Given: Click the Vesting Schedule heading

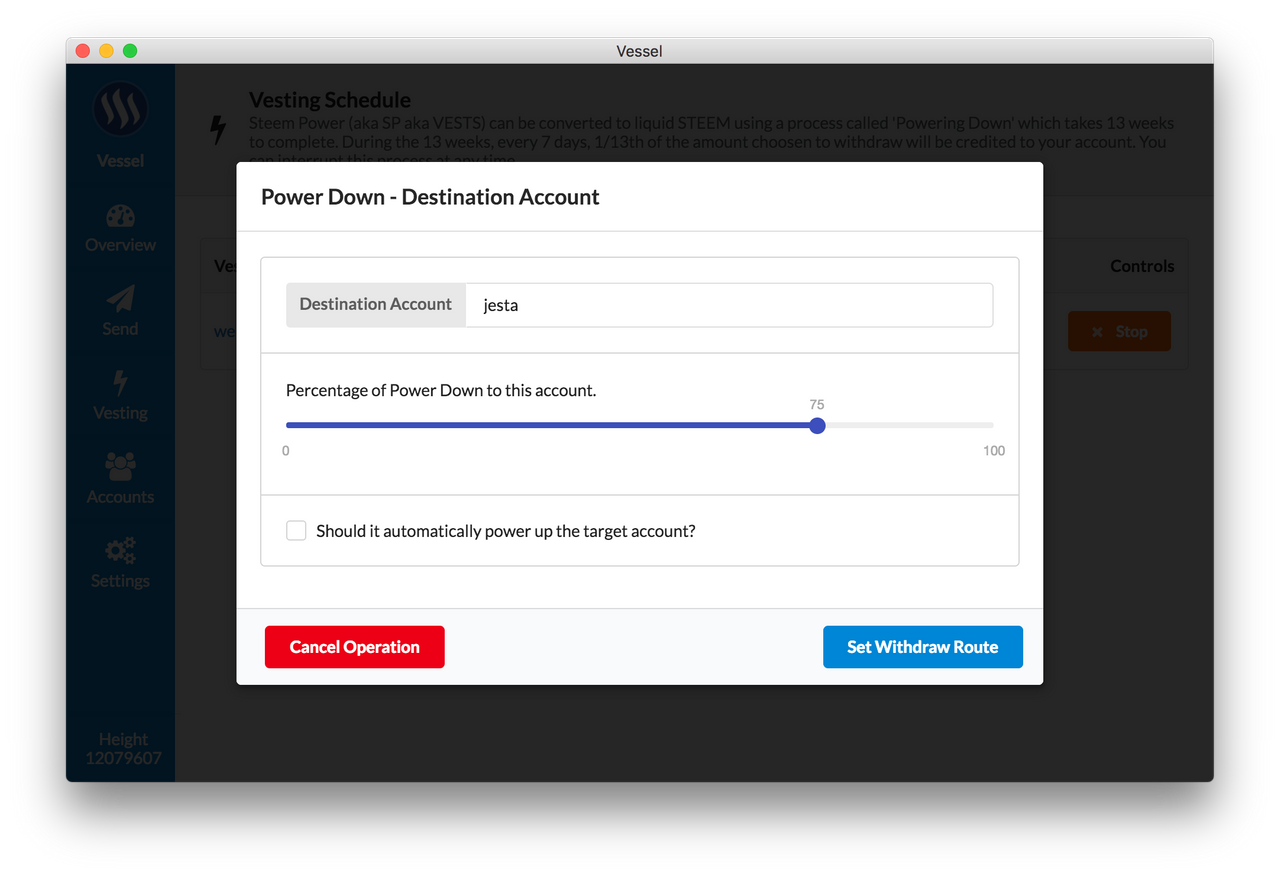Looking at the screenshot, I should (x=330, y=100).
